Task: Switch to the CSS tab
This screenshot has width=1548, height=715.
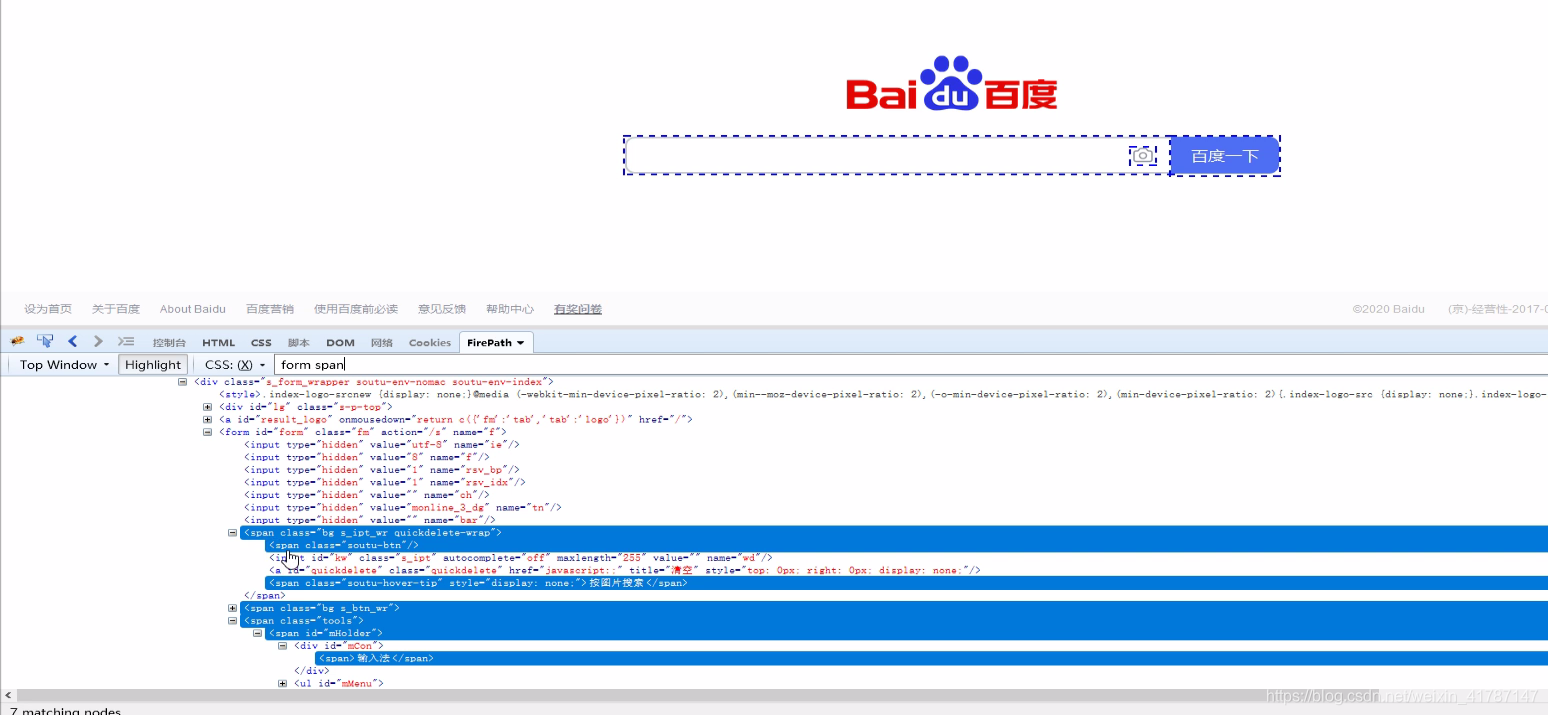Action: tap(261, 343)
